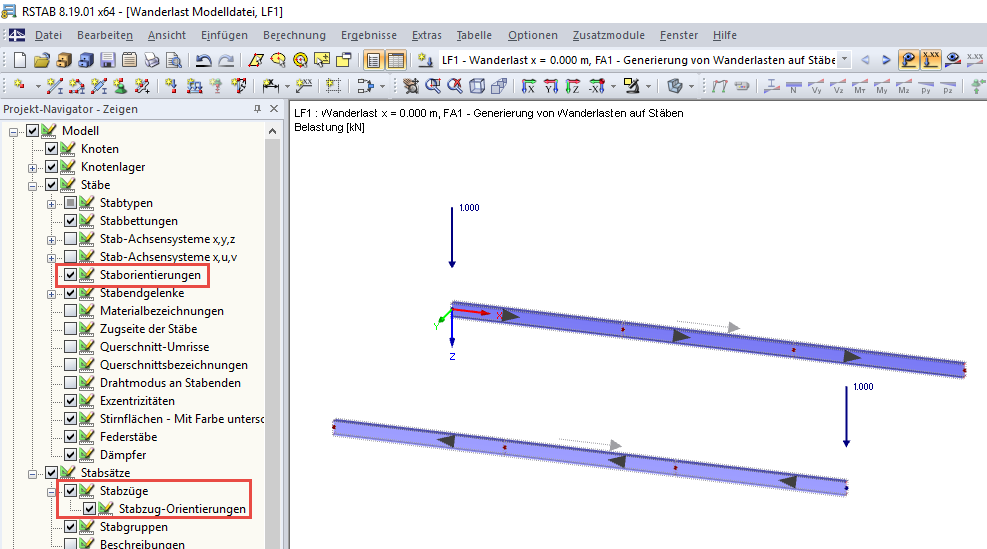Open a model file with the folder icon
Screen dimensions: 987x549
coord(42,60)
